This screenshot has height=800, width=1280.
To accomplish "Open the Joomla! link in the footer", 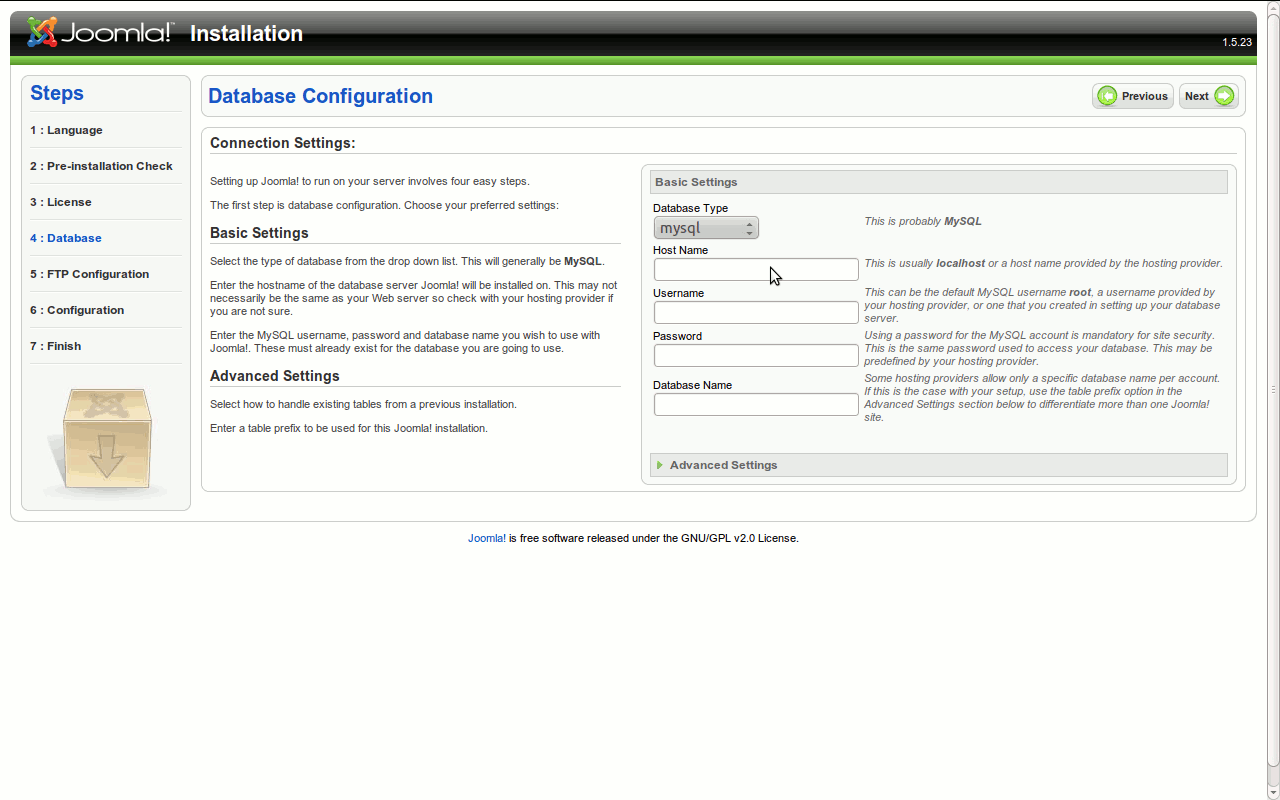I will tap(487, 538).
